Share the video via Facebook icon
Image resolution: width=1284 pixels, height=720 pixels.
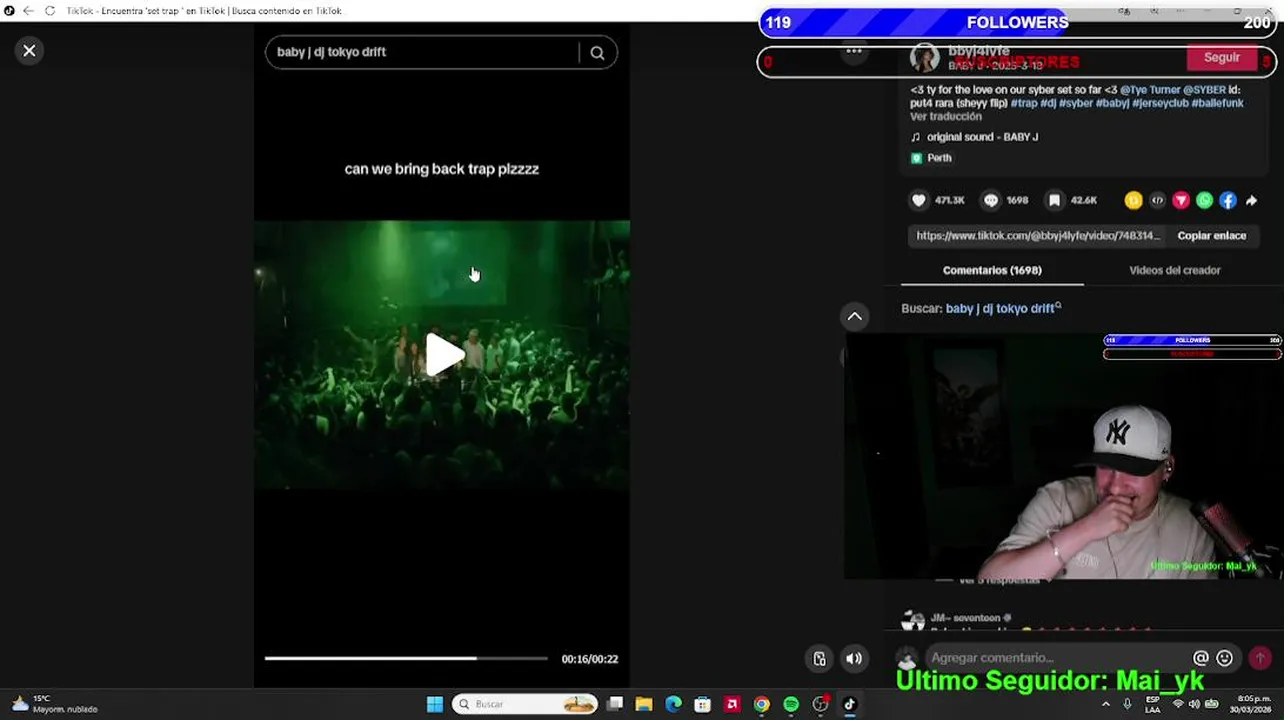pyautogui.click(x=1228, y=201)
